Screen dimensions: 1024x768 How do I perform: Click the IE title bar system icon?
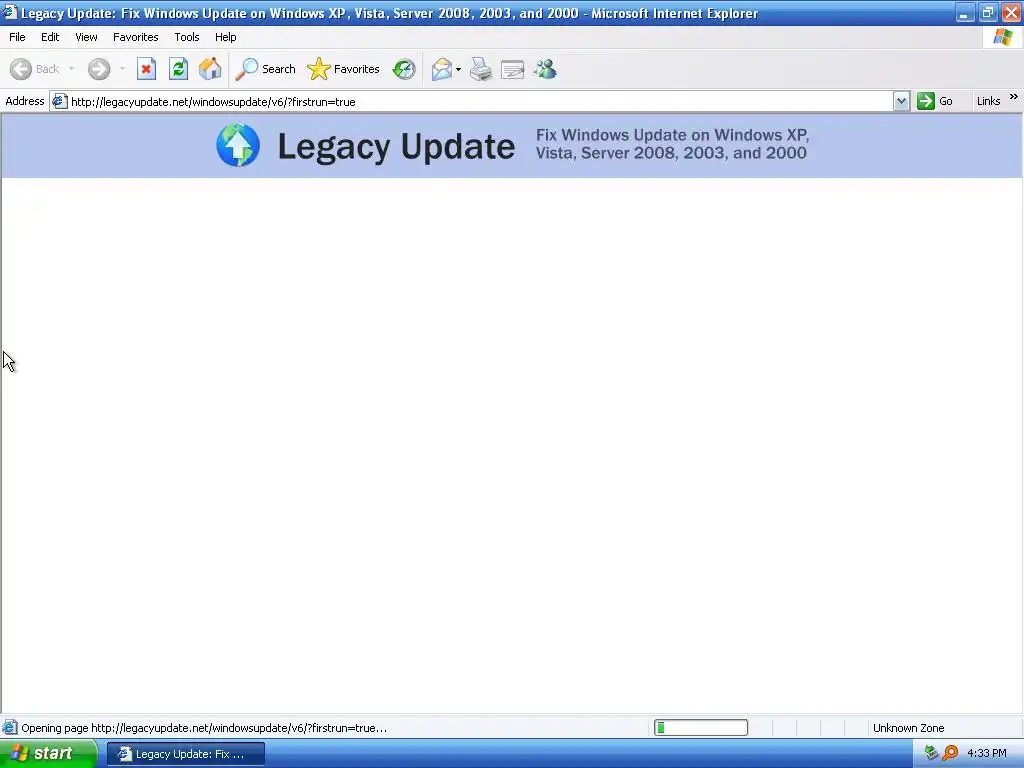click(x=9, y=12)
